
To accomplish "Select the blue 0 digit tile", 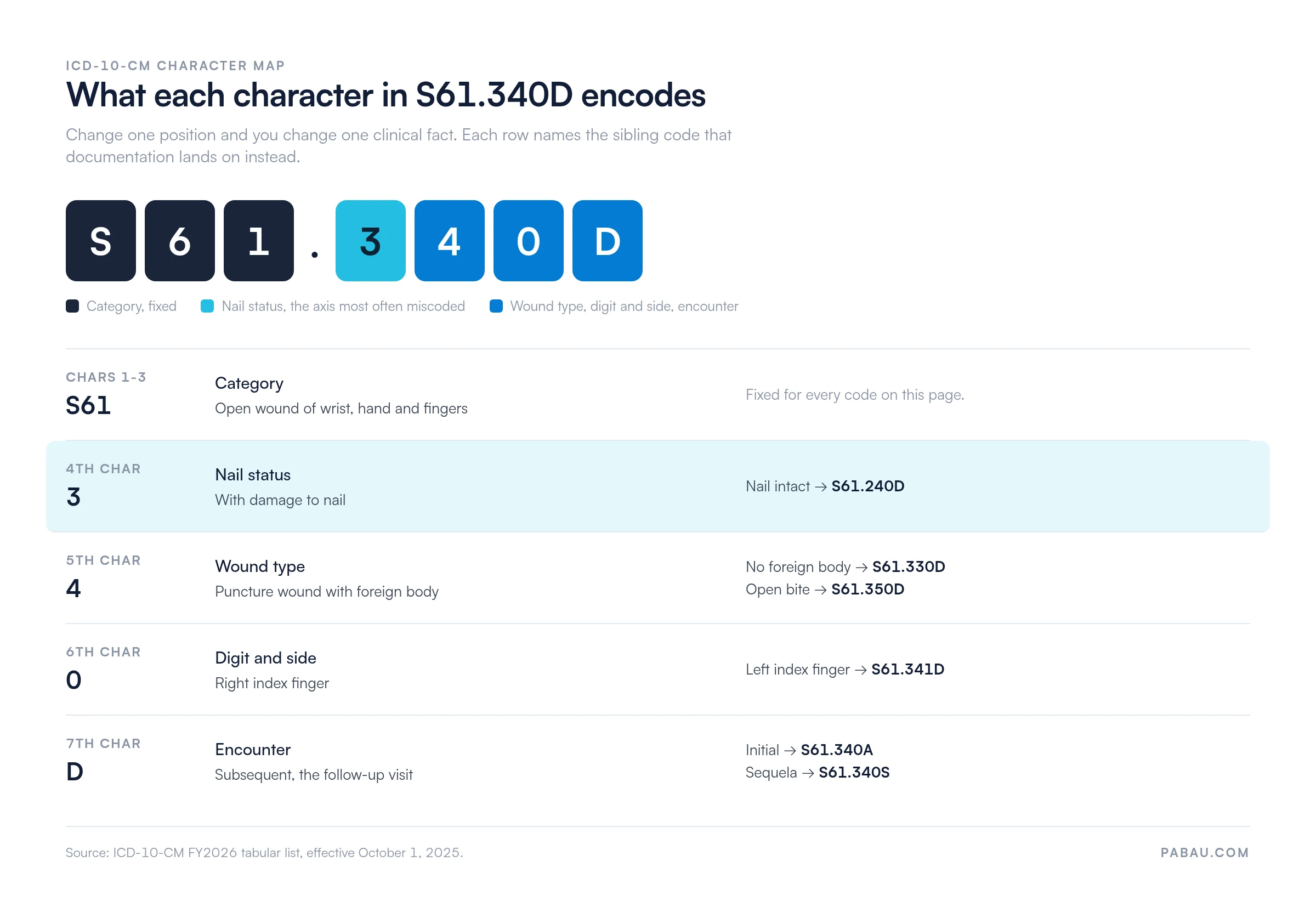I will tap(529, 241).
